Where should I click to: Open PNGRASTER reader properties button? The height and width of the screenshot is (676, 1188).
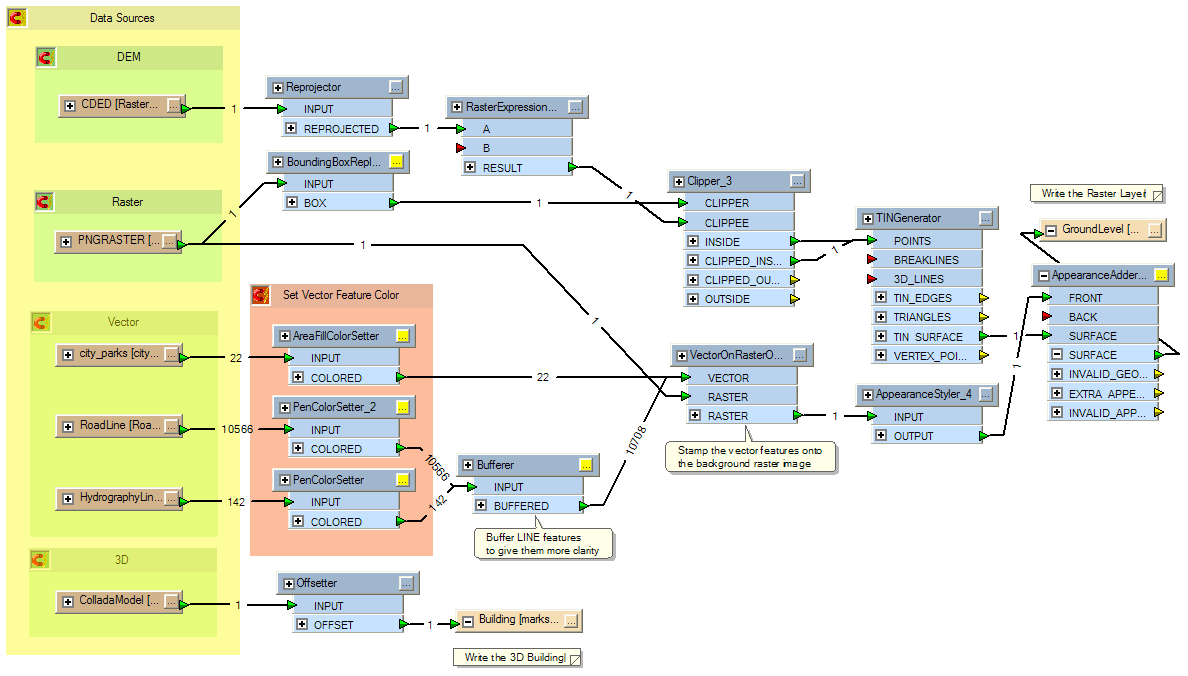click(170, 242)
